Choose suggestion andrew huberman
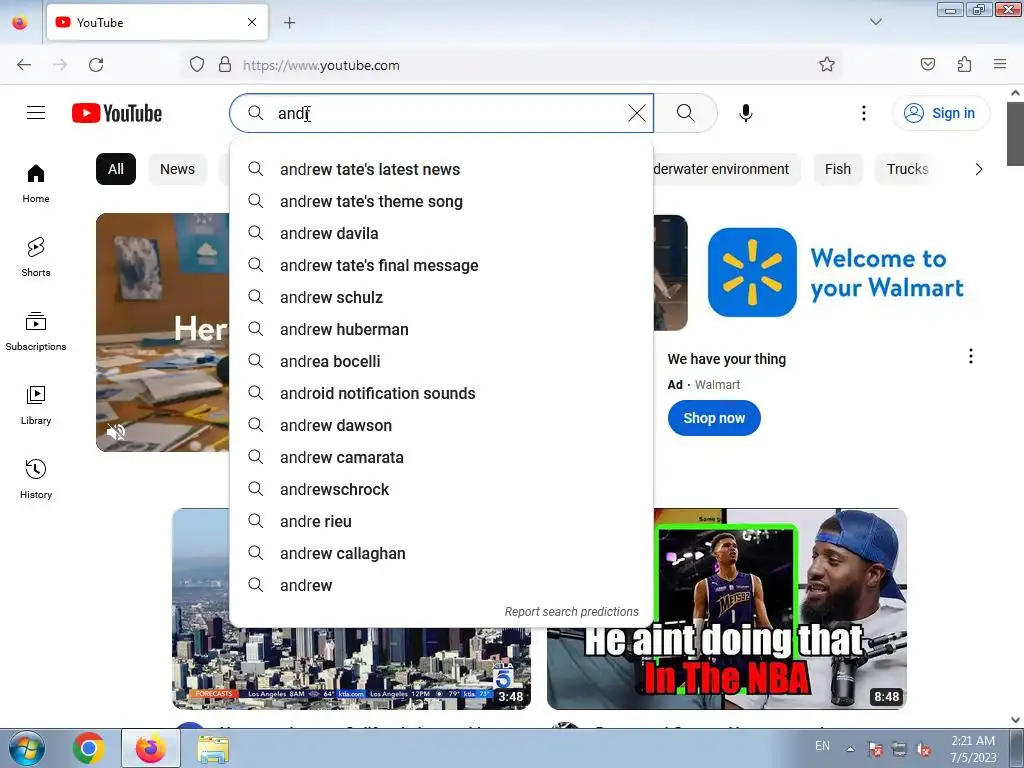The image size is (1024, 768). click(441, 329)
